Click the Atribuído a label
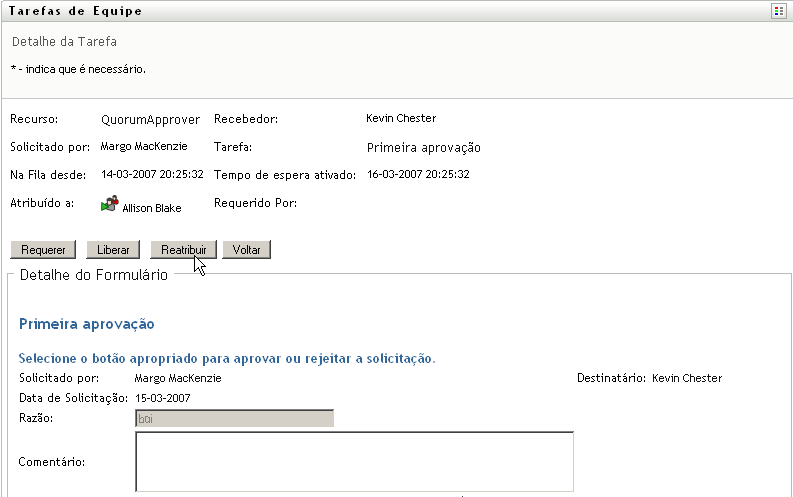Screen dimensions: 793x497 pyautogui.click(x=42, y=203)
